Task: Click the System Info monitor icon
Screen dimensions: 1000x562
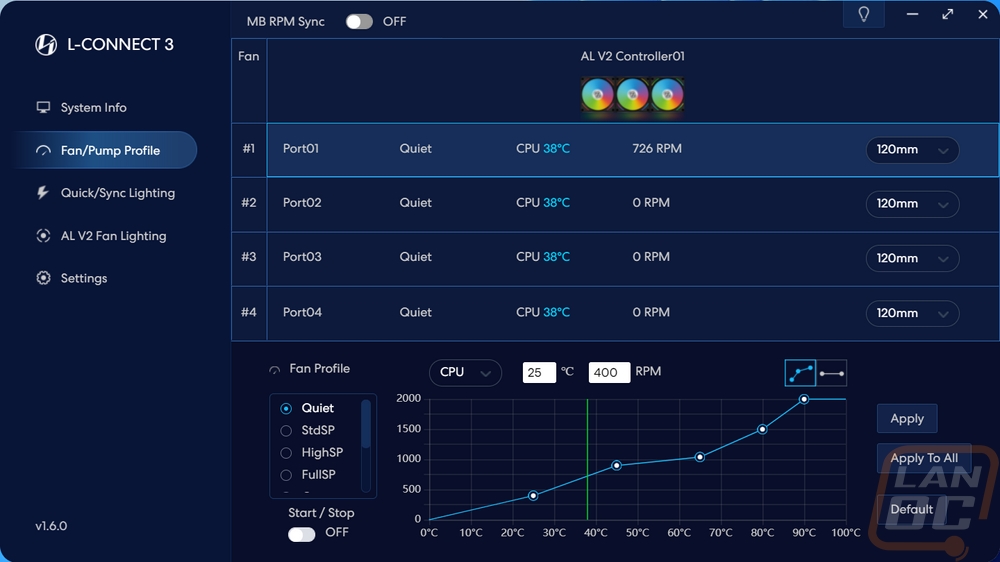Action: [x=43, y=107]
